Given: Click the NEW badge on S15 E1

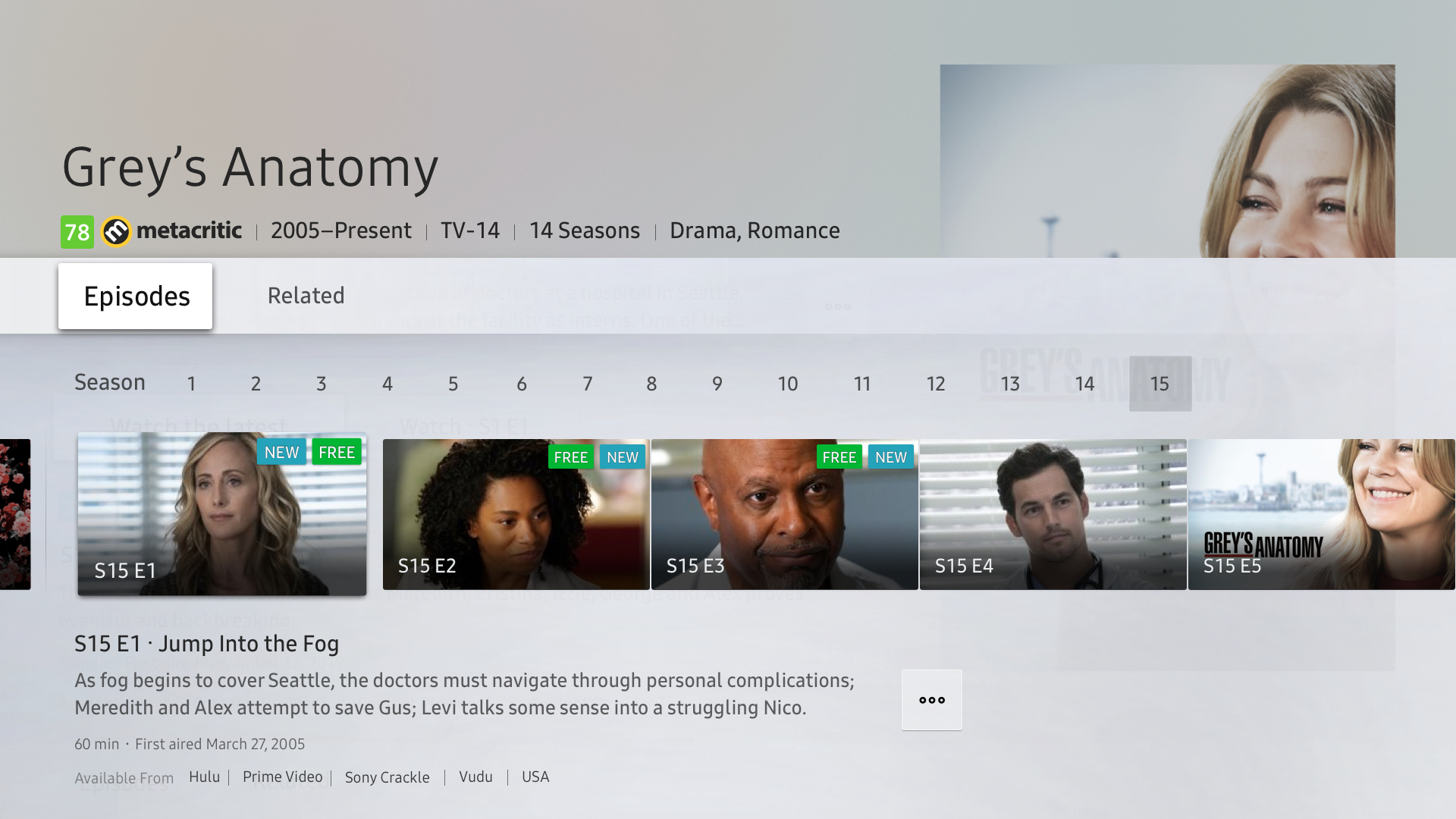Looking at the screenshot, I should pyautogui.click(x=281, y=452).
